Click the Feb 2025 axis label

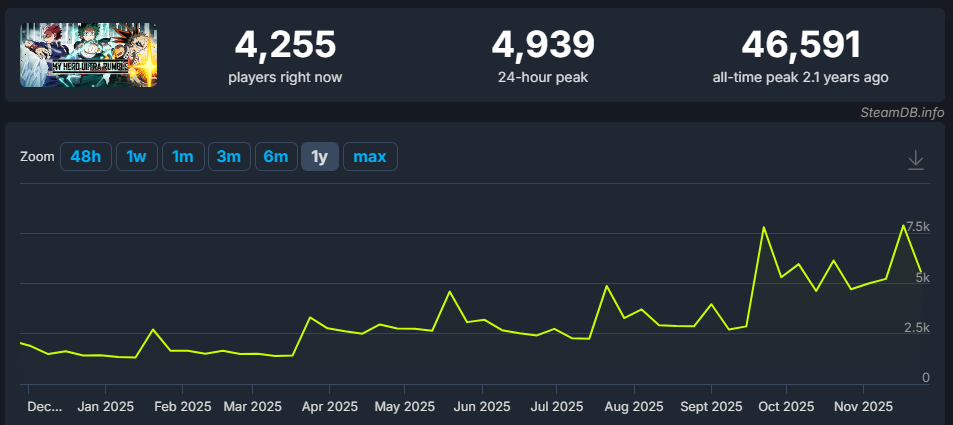click(183, 406)
